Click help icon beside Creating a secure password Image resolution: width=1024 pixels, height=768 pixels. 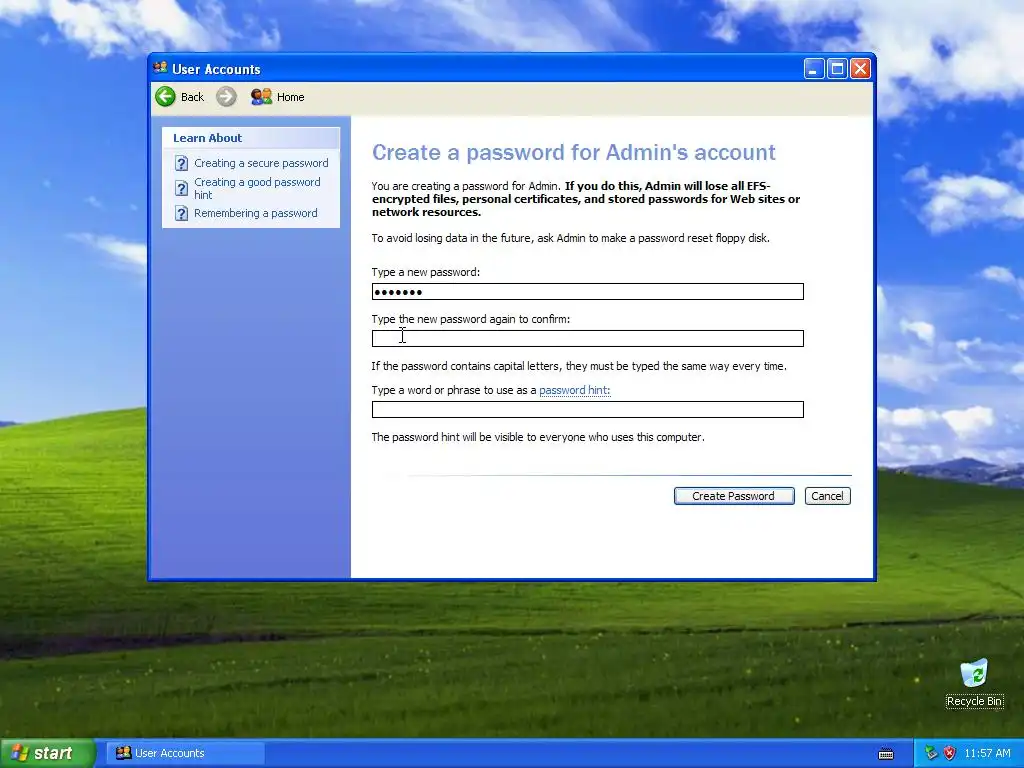pos(182,163)
